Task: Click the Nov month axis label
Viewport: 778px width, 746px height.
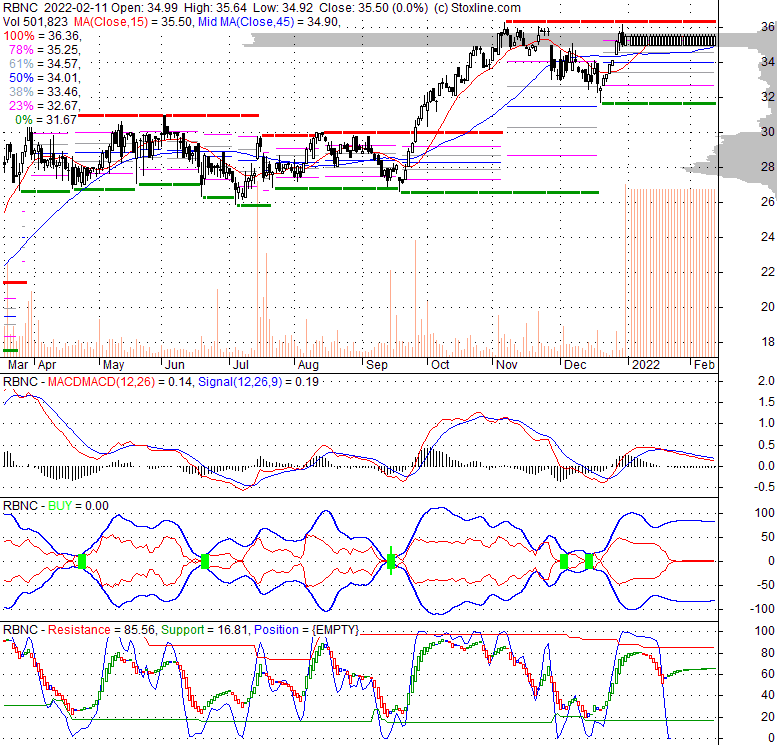Action: pyautogui.click(x=507, y=365)
